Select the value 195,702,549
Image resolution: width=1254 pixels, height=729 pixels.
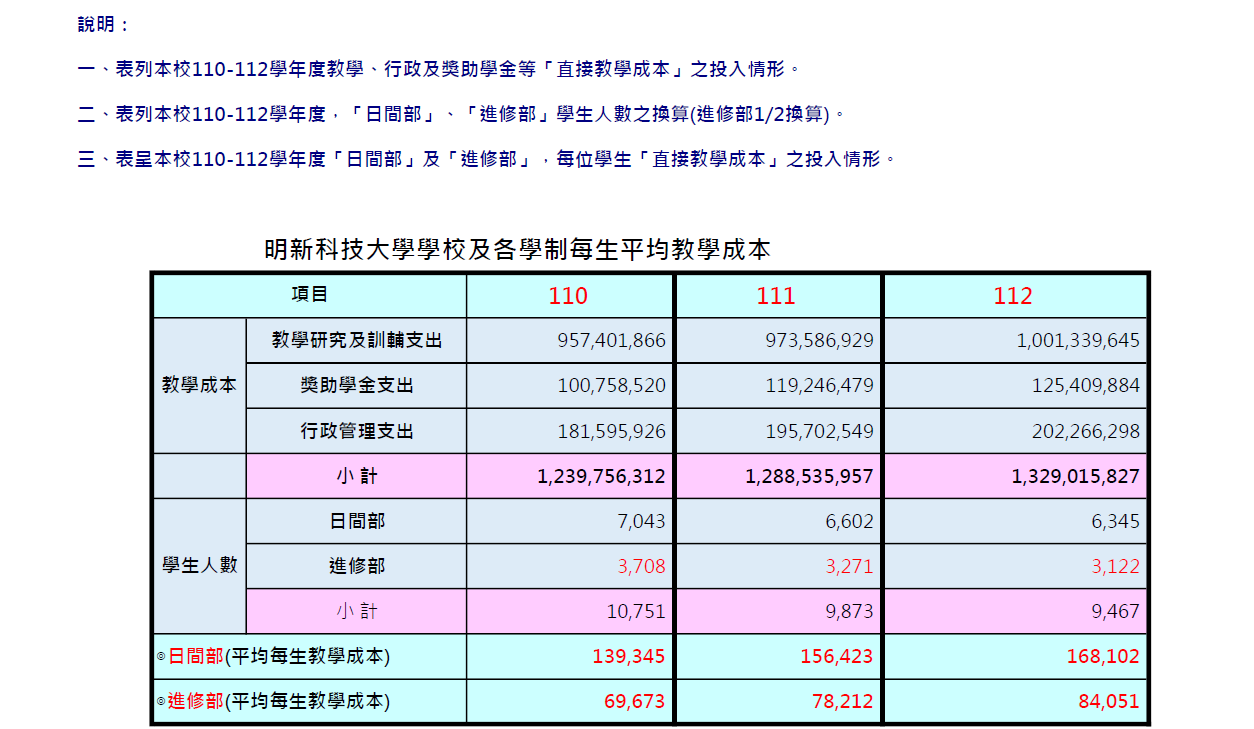(819, 432)
